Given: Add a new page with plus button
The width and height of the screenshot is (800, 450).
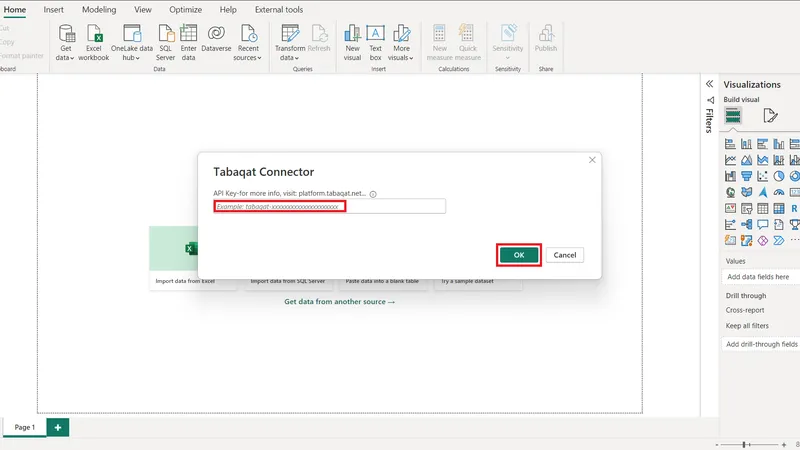Looking at the screenshot, I should (x=58, y=427).
